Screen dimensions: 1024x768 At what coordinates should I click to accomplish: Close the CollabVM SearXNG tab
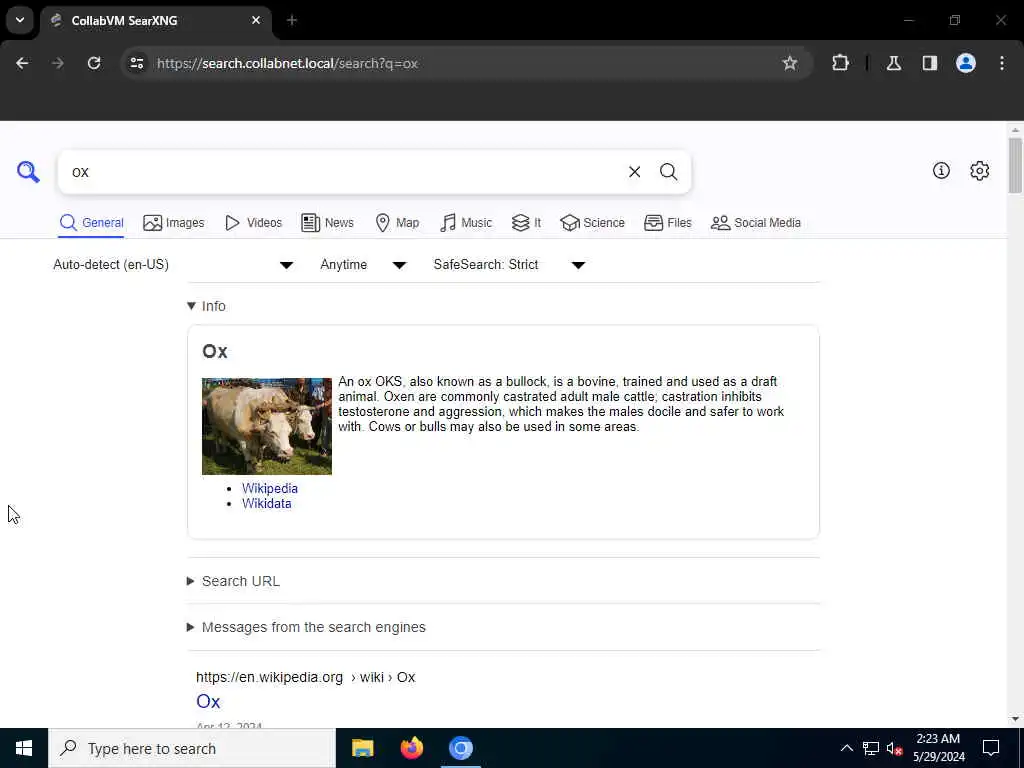tap(256, 21)
